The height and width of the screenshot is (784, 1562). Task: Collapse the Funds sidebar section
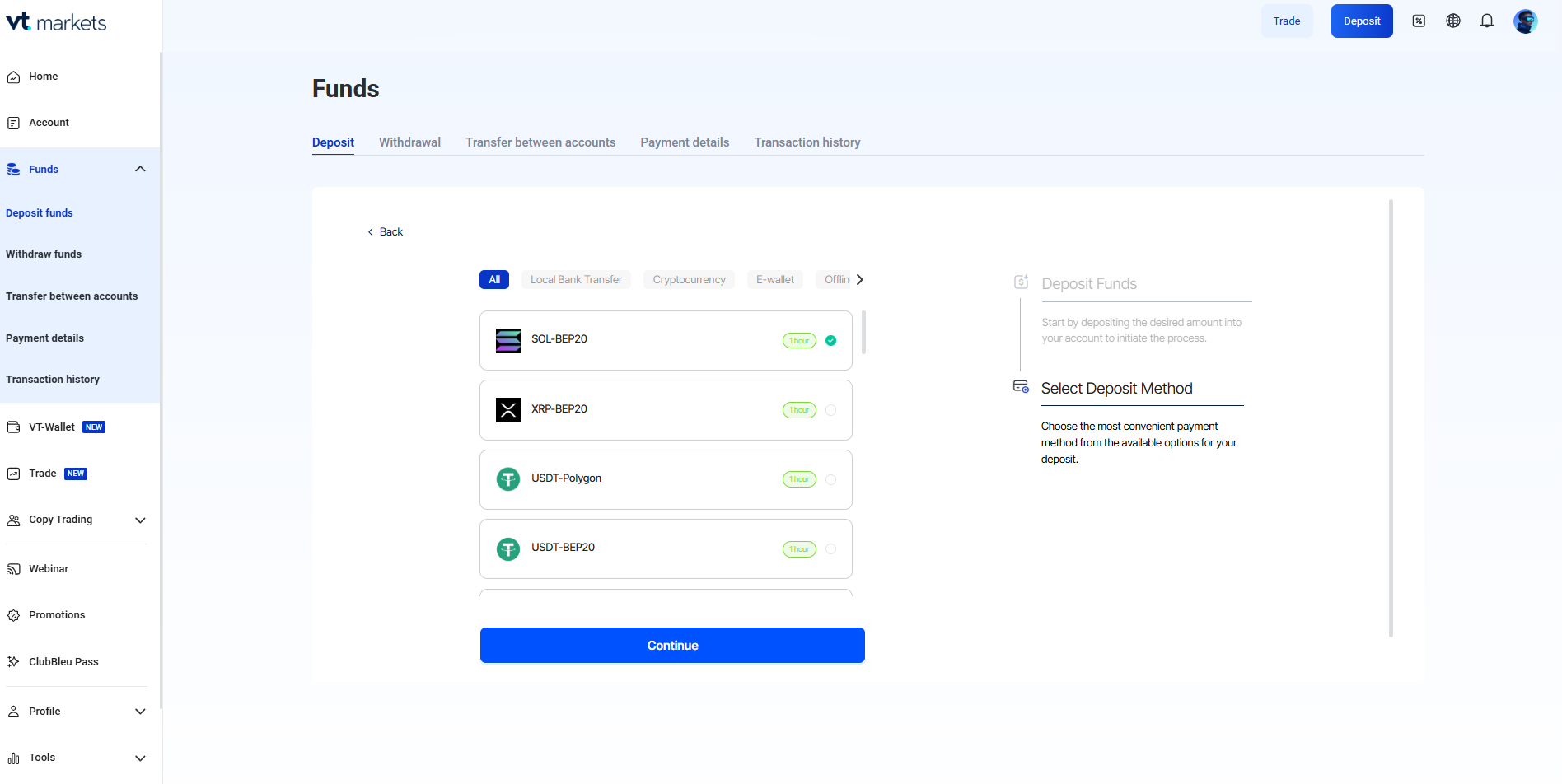click(140, 169)
